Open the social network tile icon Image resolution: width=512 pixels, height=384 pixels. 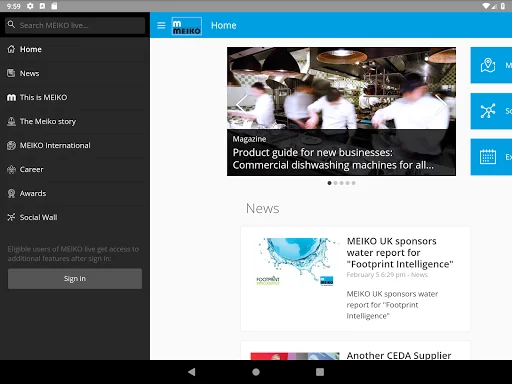[x=488, y=111]
